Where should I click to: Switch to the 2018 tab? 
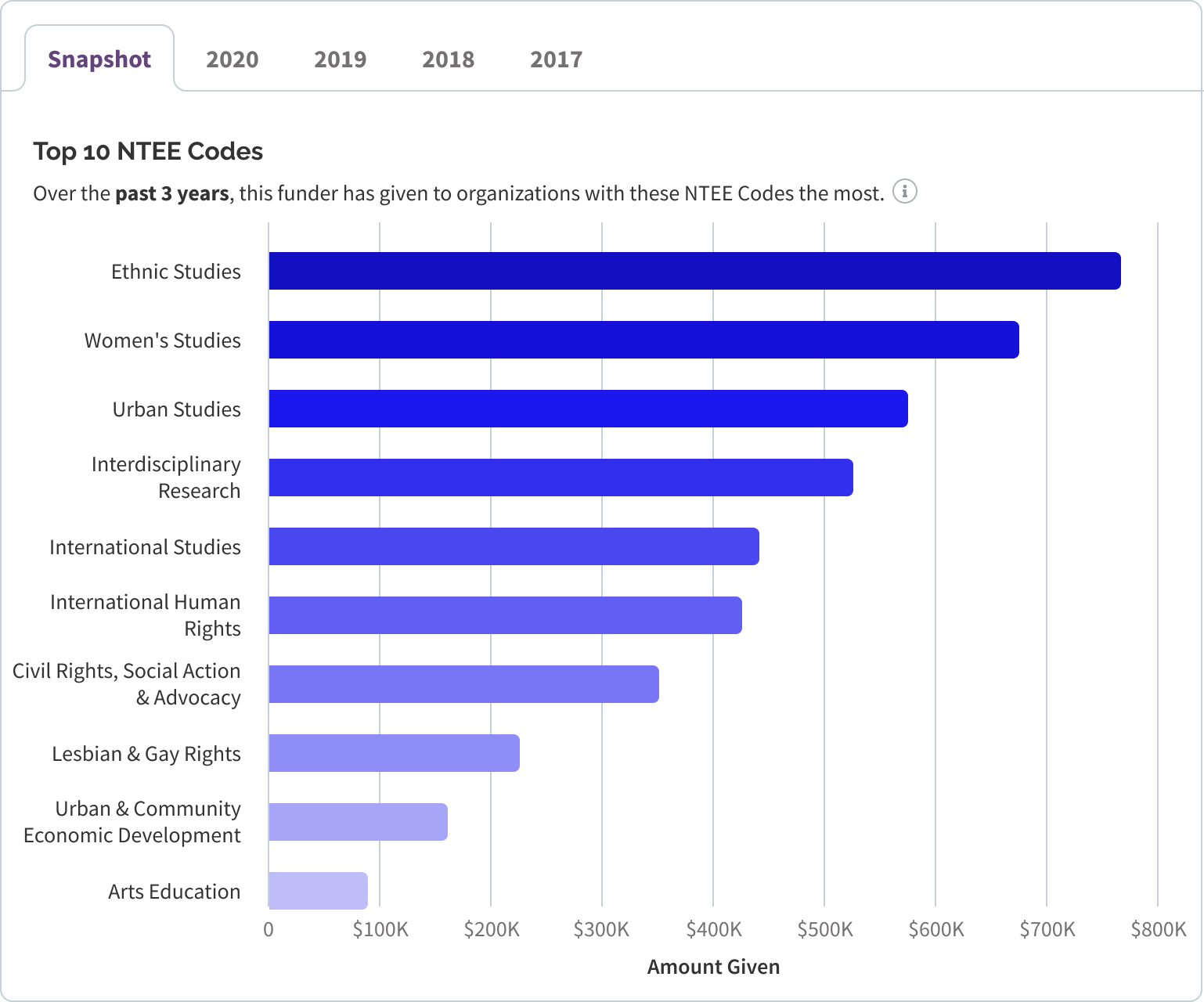tap(448, 59)
